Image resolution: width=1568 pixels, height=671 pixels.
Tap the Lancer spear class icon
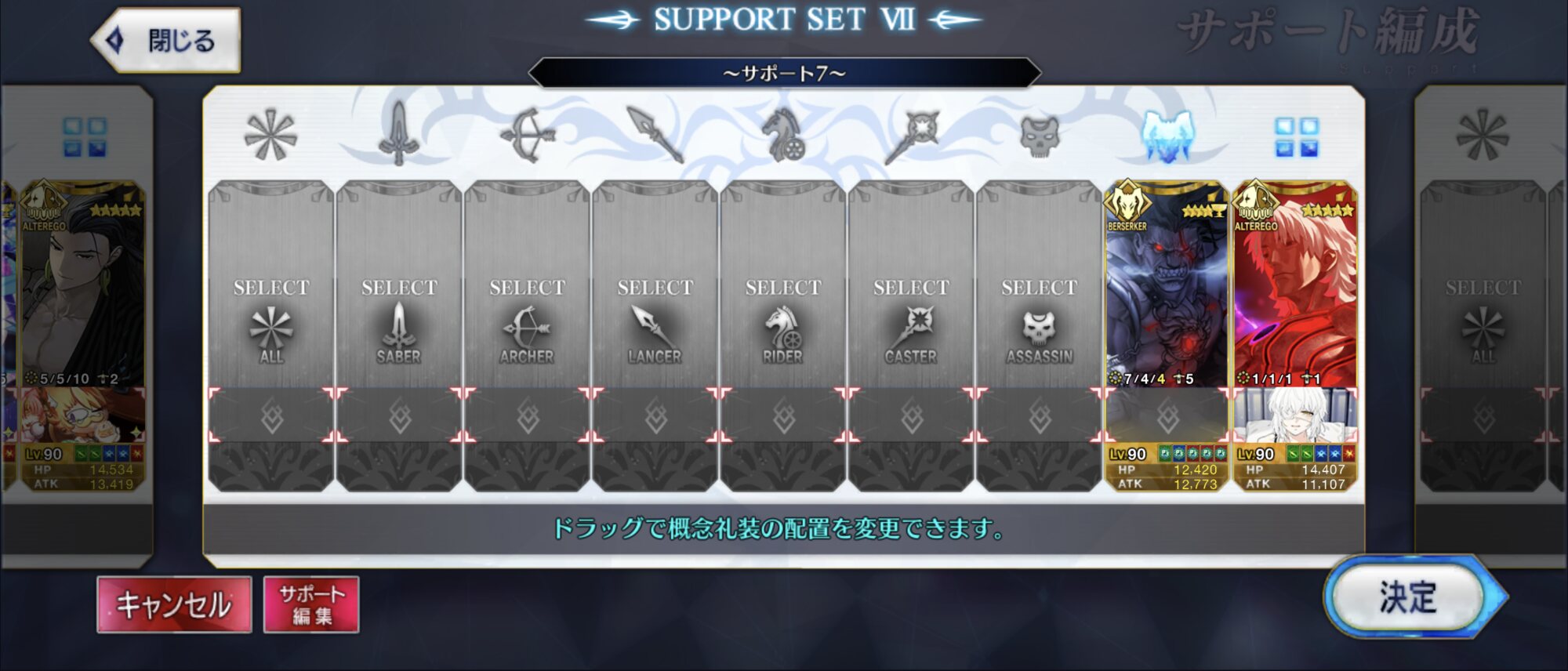[655, 135]
